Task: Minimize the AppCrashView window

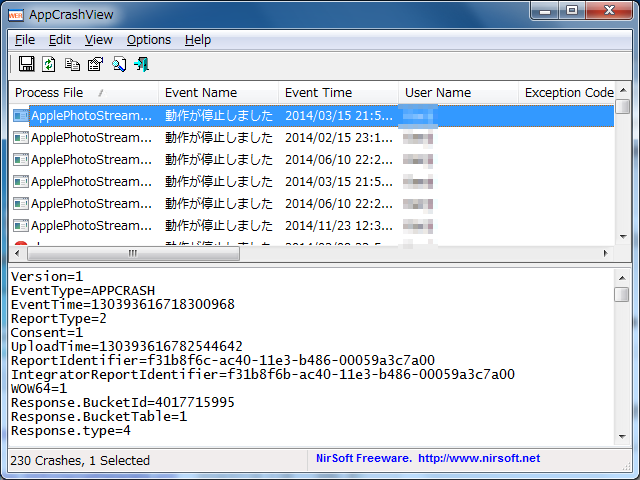Action: coord(545,11)
